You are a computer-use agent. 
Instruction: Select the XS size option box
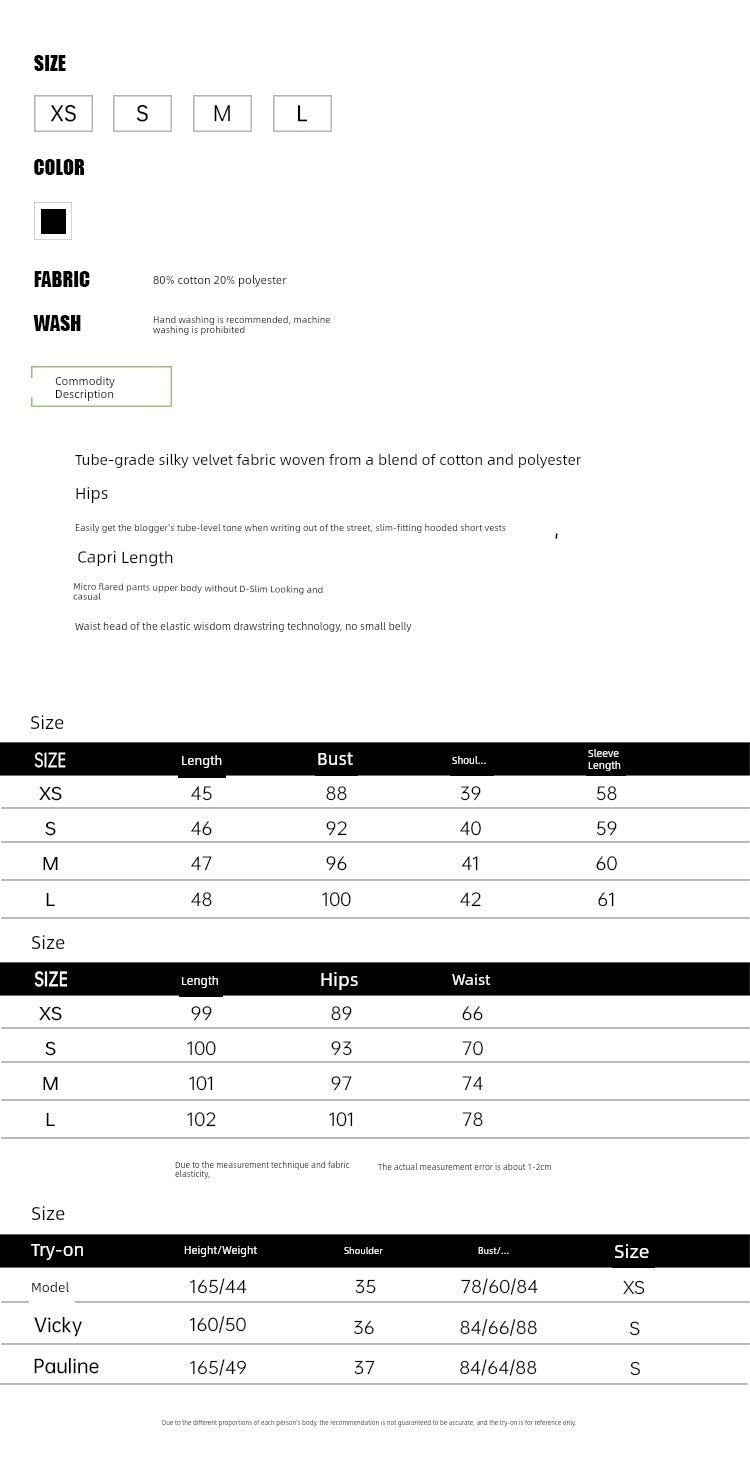tap(63, 114)
